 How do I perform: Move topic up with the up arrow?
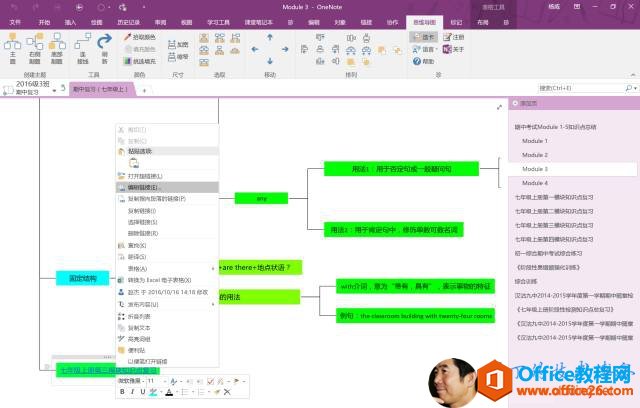pyautogui.click(x=270, y=37)
